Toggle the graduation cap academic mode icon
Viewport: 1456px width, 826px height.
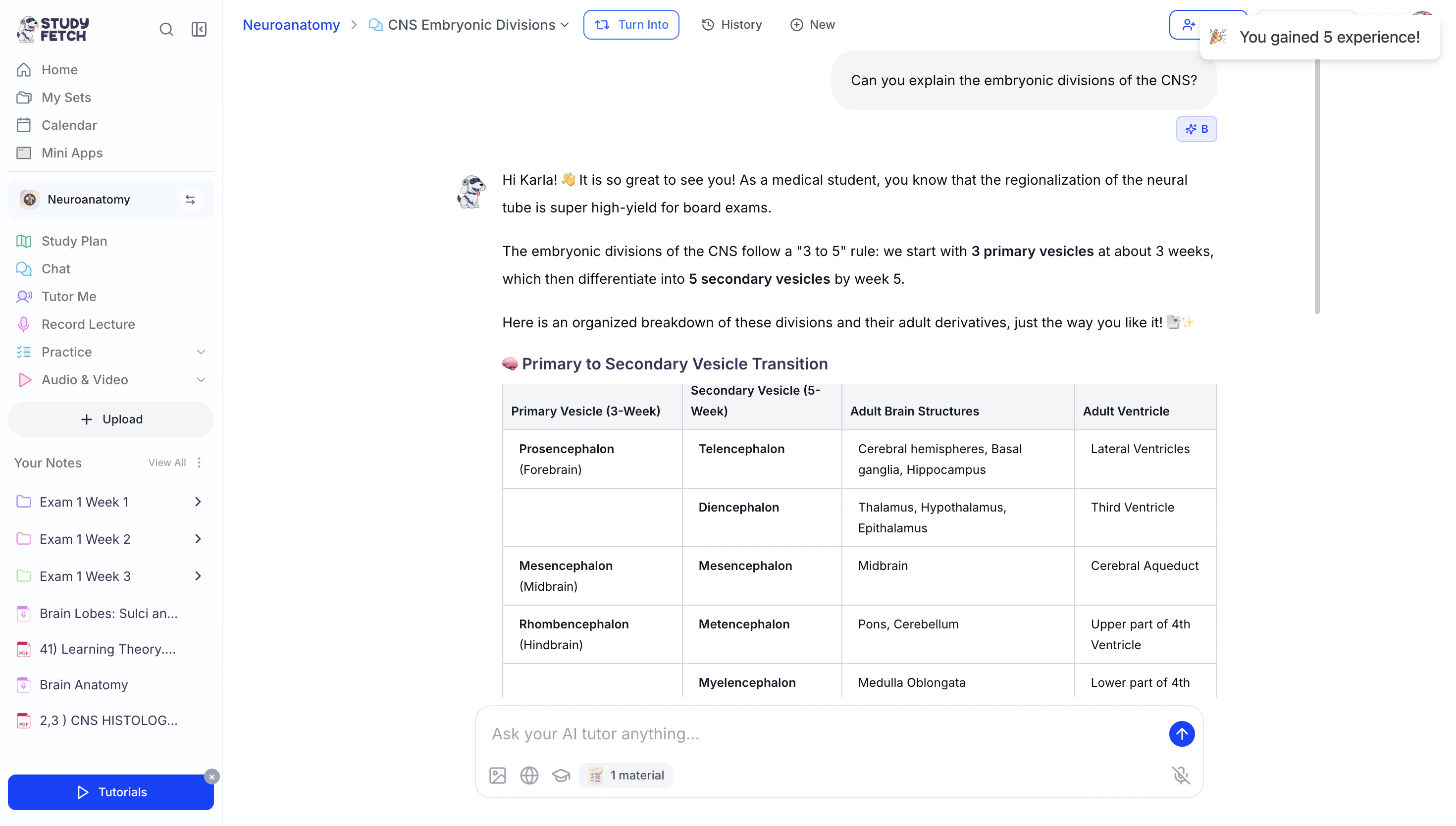(x=561, y=775)
